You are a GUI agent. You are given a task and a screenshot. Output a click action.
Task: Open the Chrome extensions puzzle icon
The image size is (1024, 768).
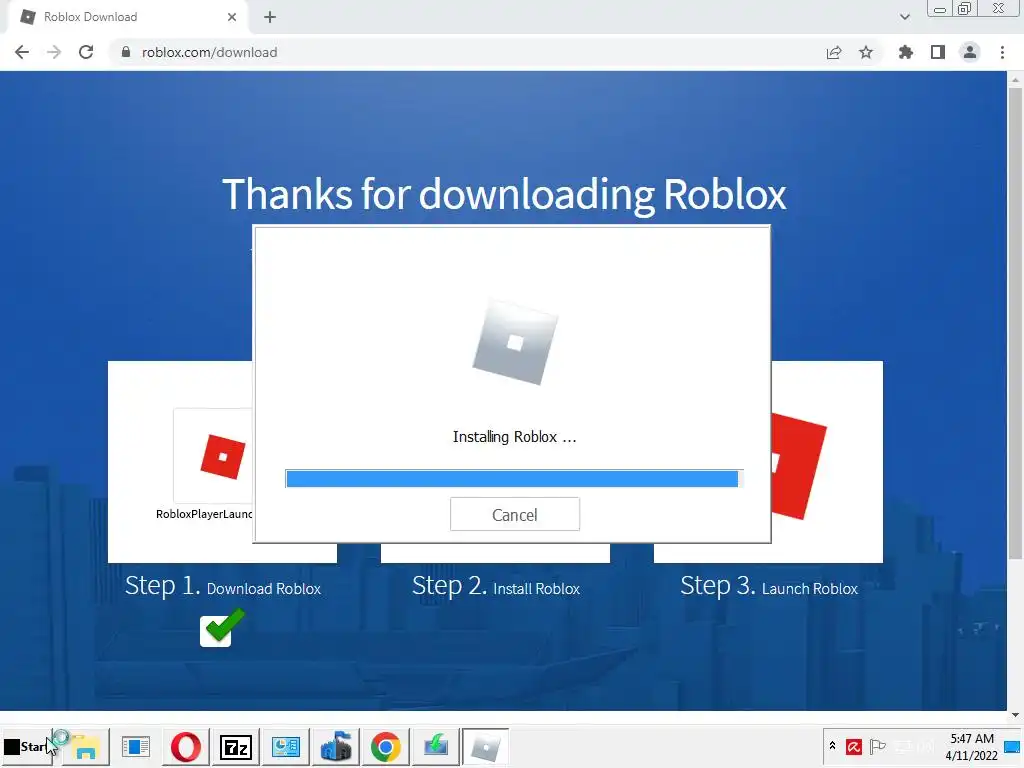coord(905,52)
